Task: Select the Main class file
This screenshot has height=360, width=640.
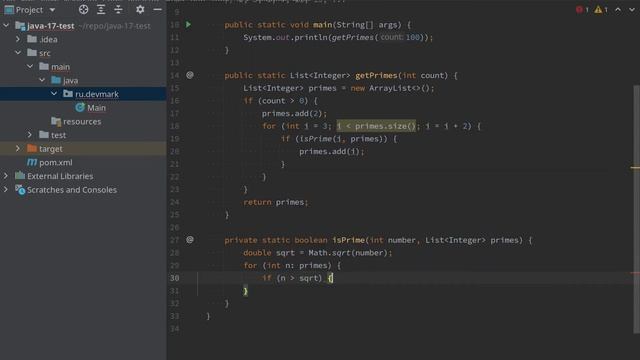Action: coord(96,108)
